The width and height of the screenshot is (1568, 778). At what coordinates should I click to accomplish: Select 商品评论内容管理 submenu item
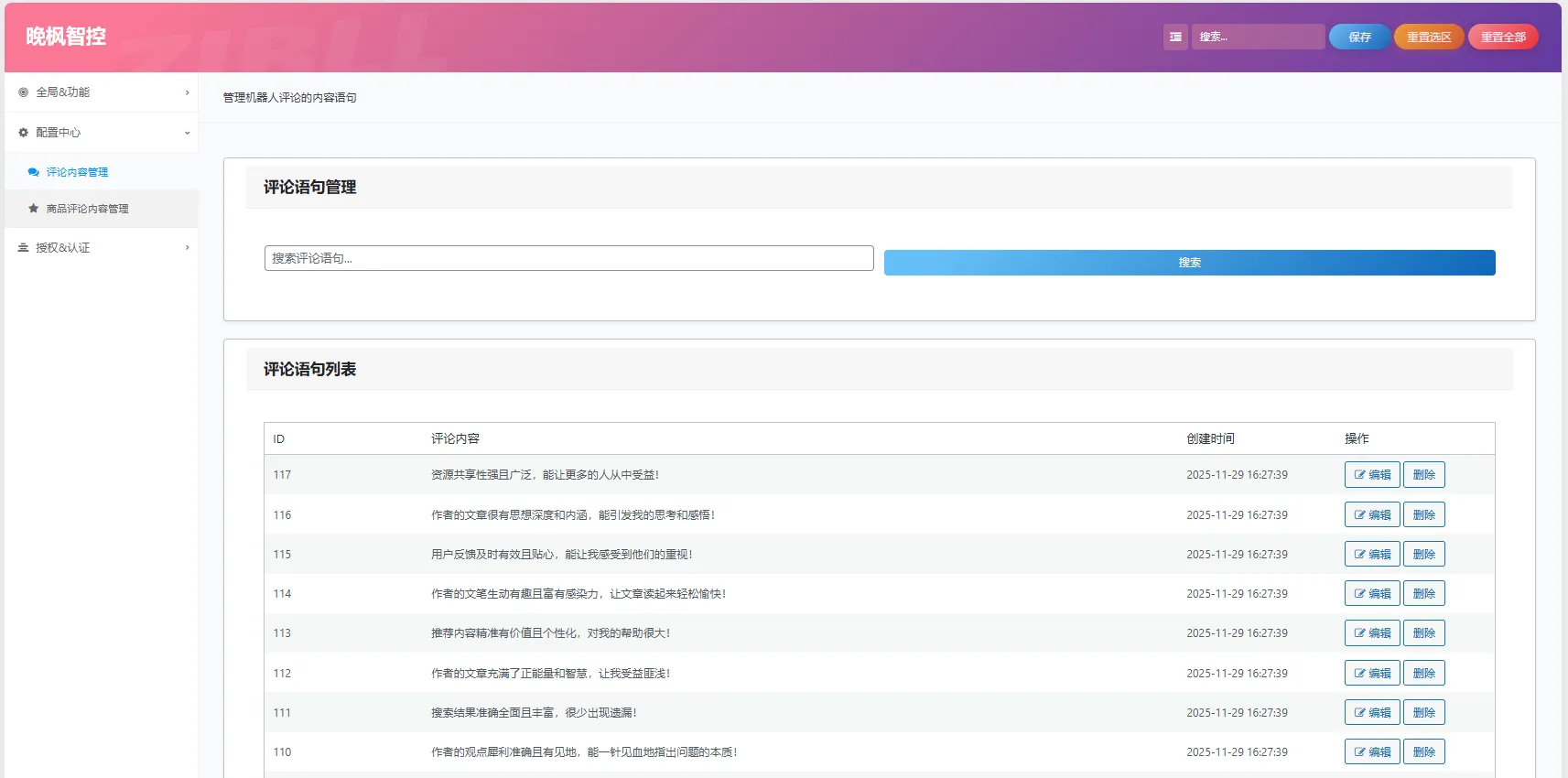point(102,209)
